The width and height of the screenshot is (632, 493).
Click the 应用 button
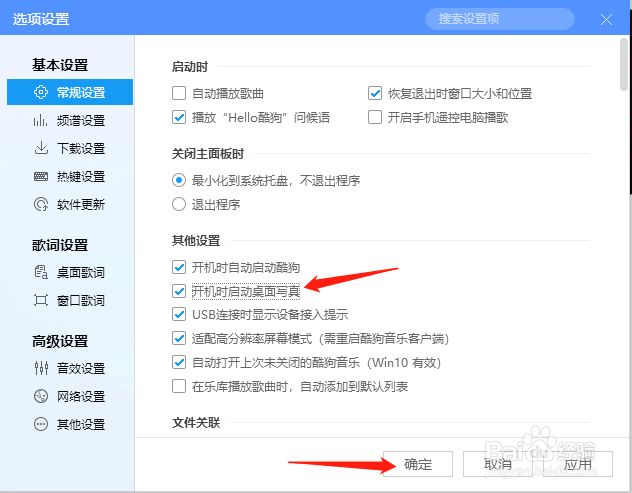(578, 464)
